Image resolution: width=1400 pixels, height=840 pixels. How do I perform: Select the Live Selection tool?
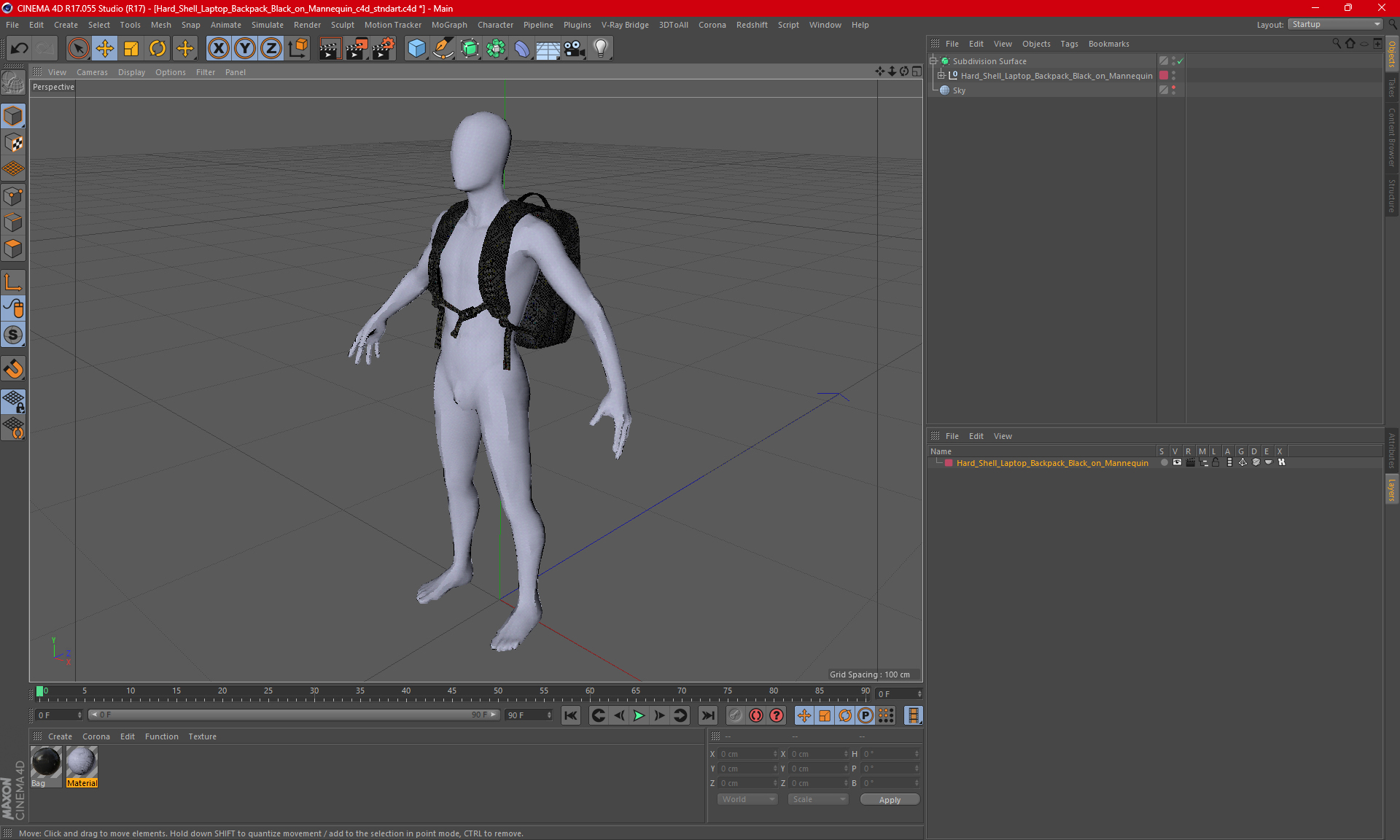click(78, 49)
